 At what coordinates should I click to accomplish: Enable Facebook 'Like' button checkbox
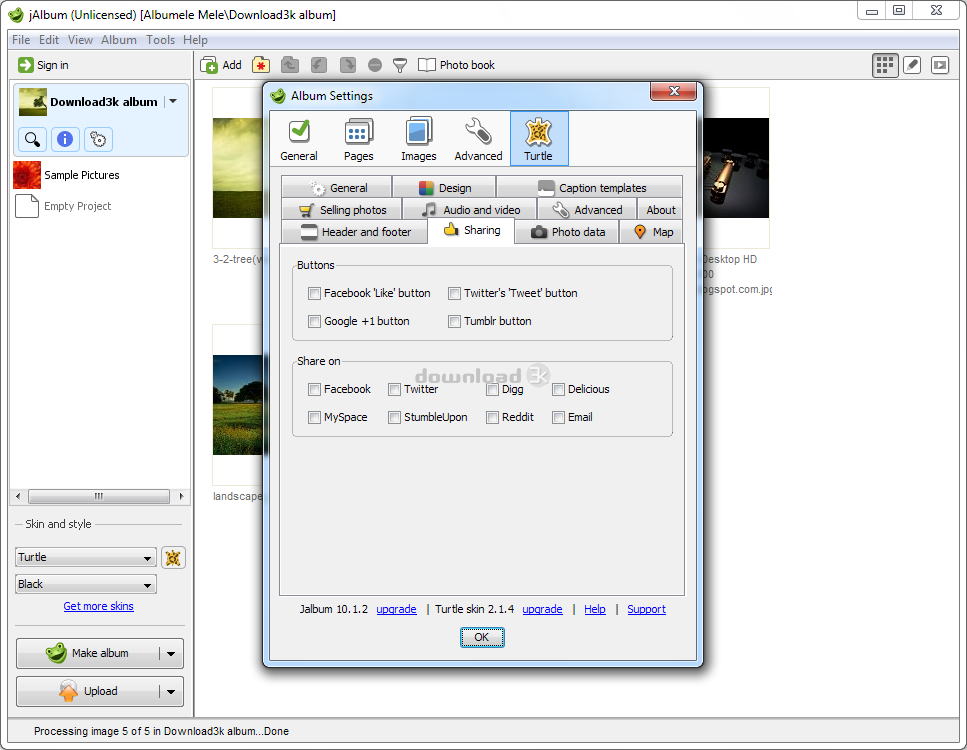click(315, 294)
